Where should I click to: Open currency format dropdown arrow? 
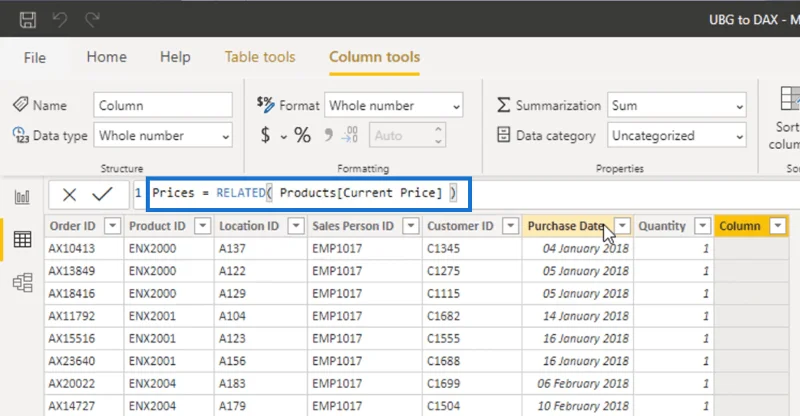(284, 137)
